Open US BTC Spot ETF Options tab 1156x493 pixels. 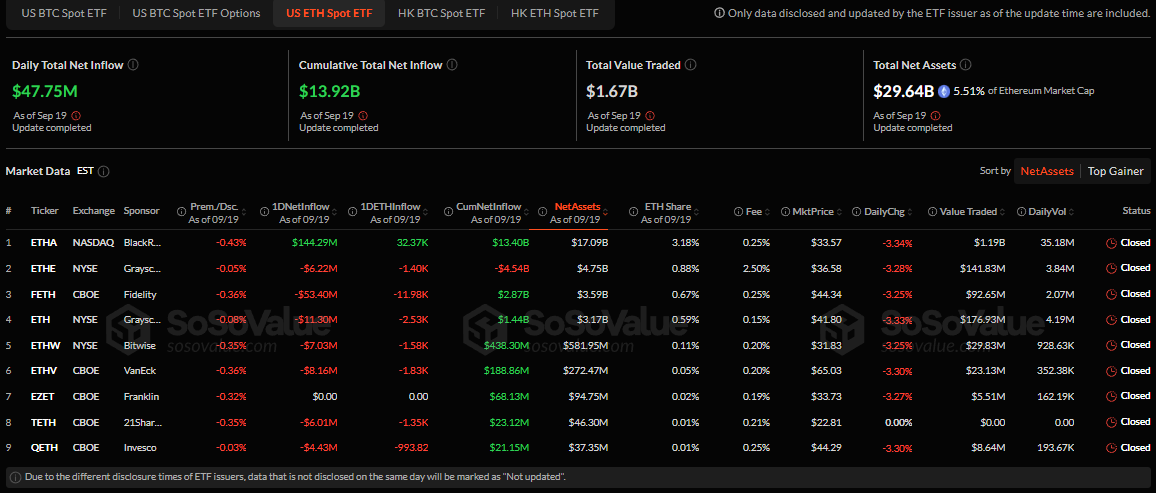point(196,13)
